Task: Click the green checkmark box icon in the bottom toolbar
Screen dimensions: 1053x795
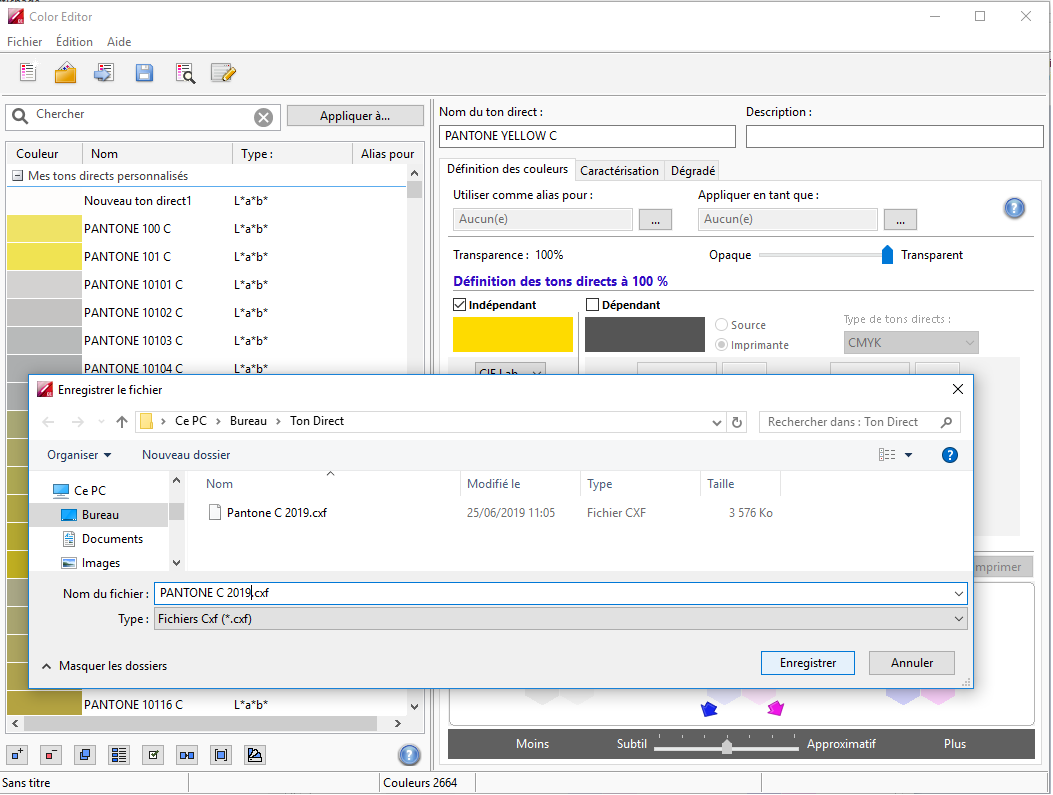Action: point(153,755)
